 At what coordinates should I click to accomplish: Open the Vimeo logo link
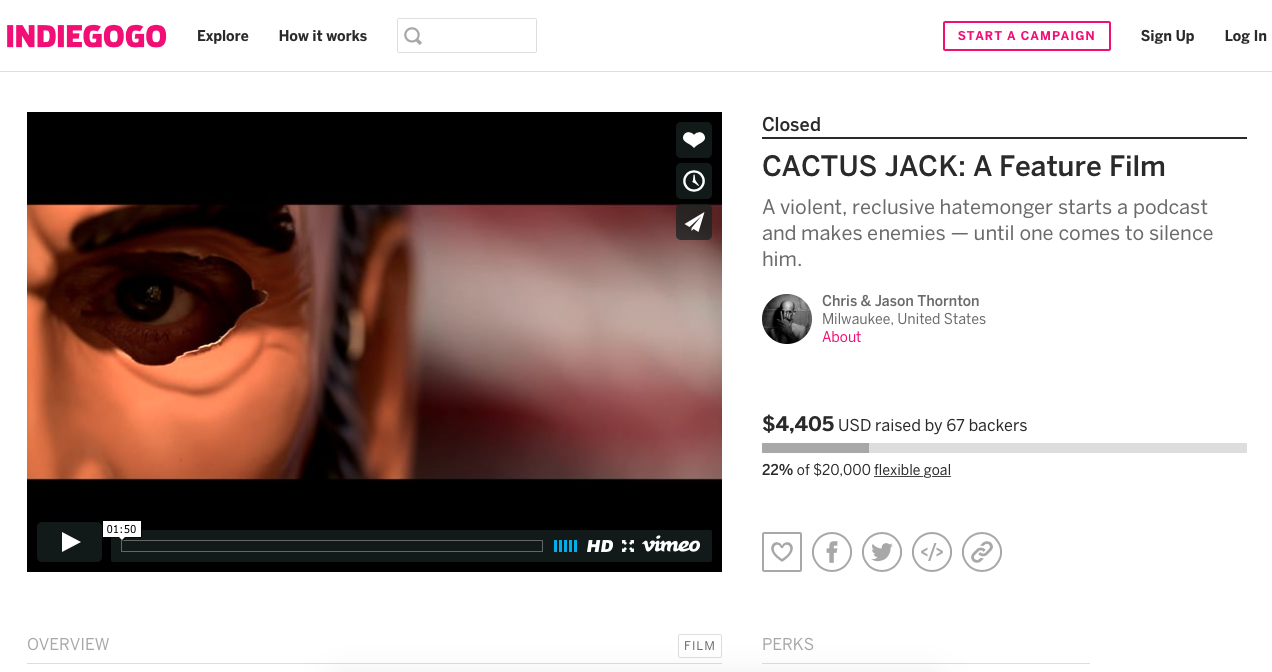pyautogui.click(x=671, y=545)
